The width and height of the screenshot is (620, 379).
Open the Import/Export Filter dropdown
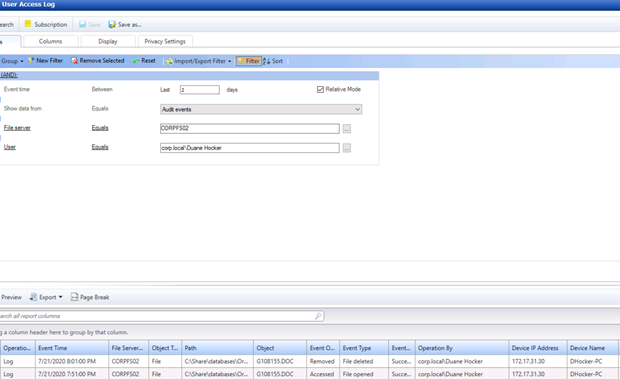[198, 61]
